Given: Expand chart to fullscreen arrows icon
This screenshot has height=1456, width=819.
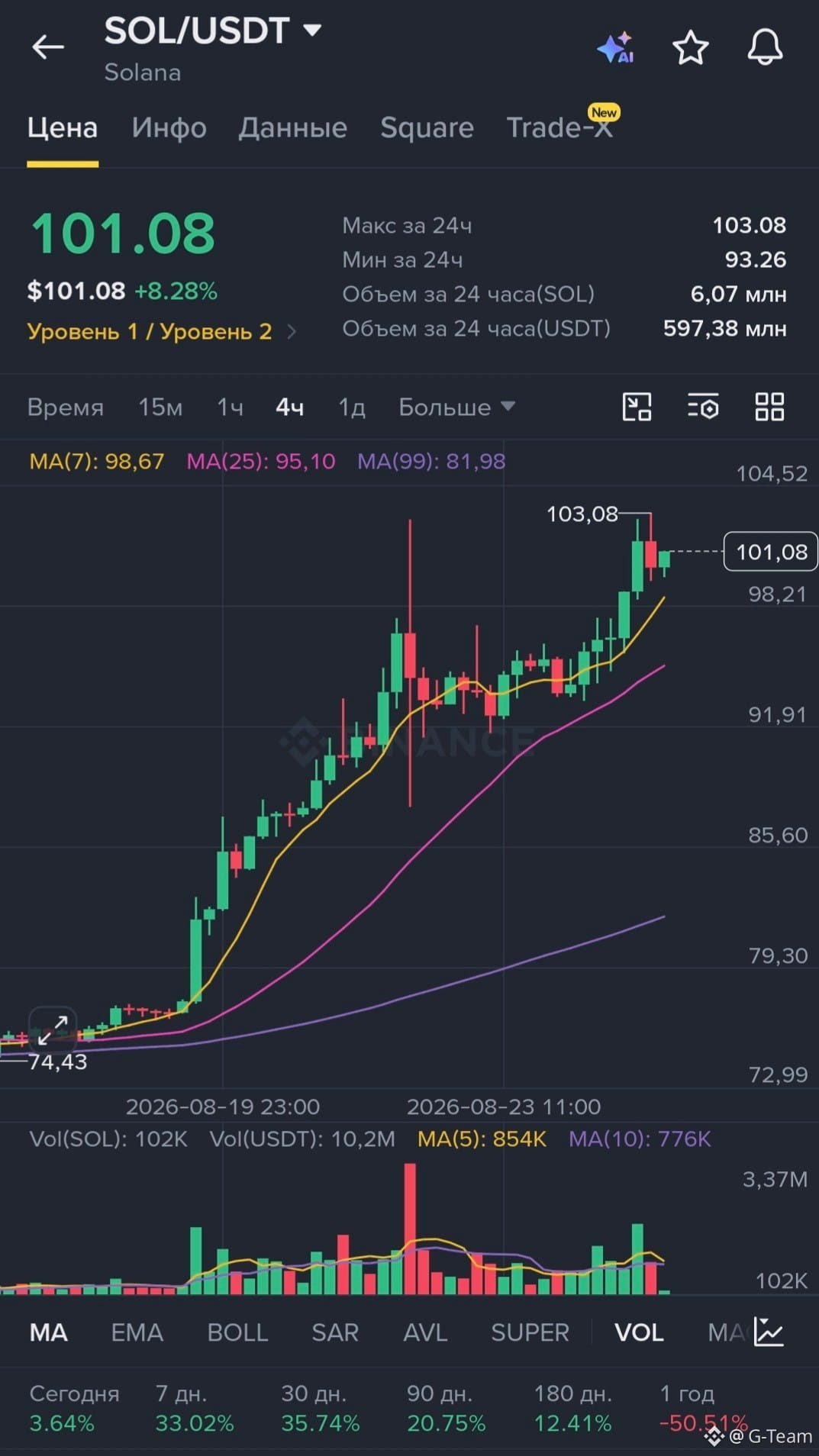Looking at the screenshot, I should [53, 1029].
